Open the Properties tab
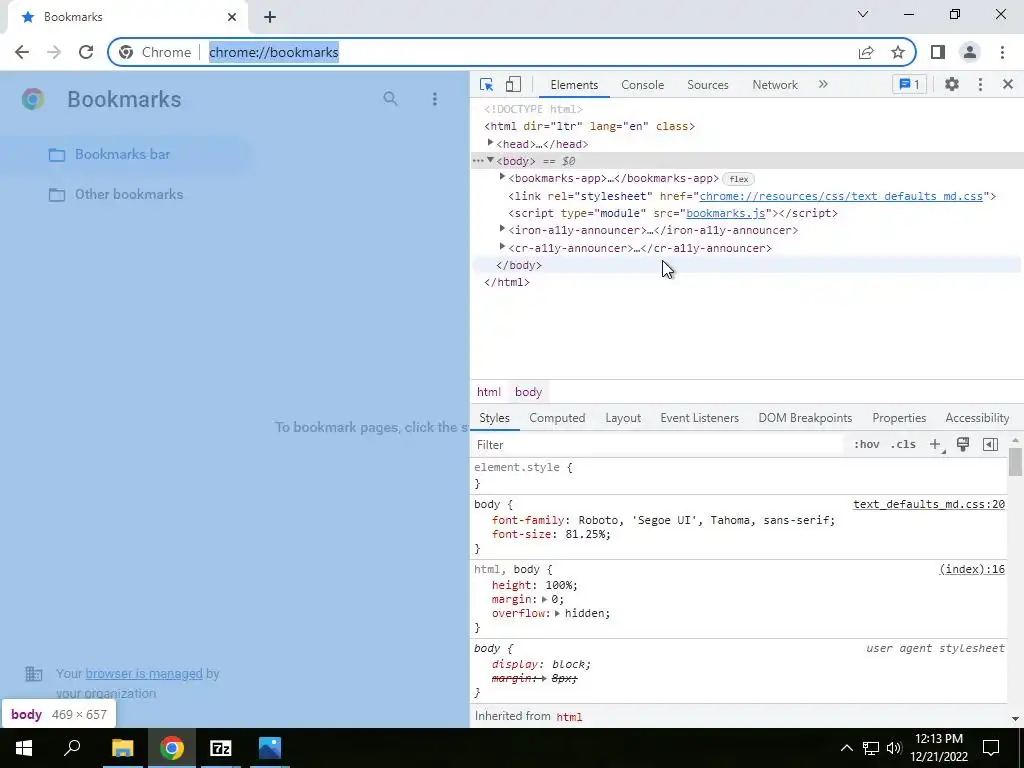 pos(899,418)
